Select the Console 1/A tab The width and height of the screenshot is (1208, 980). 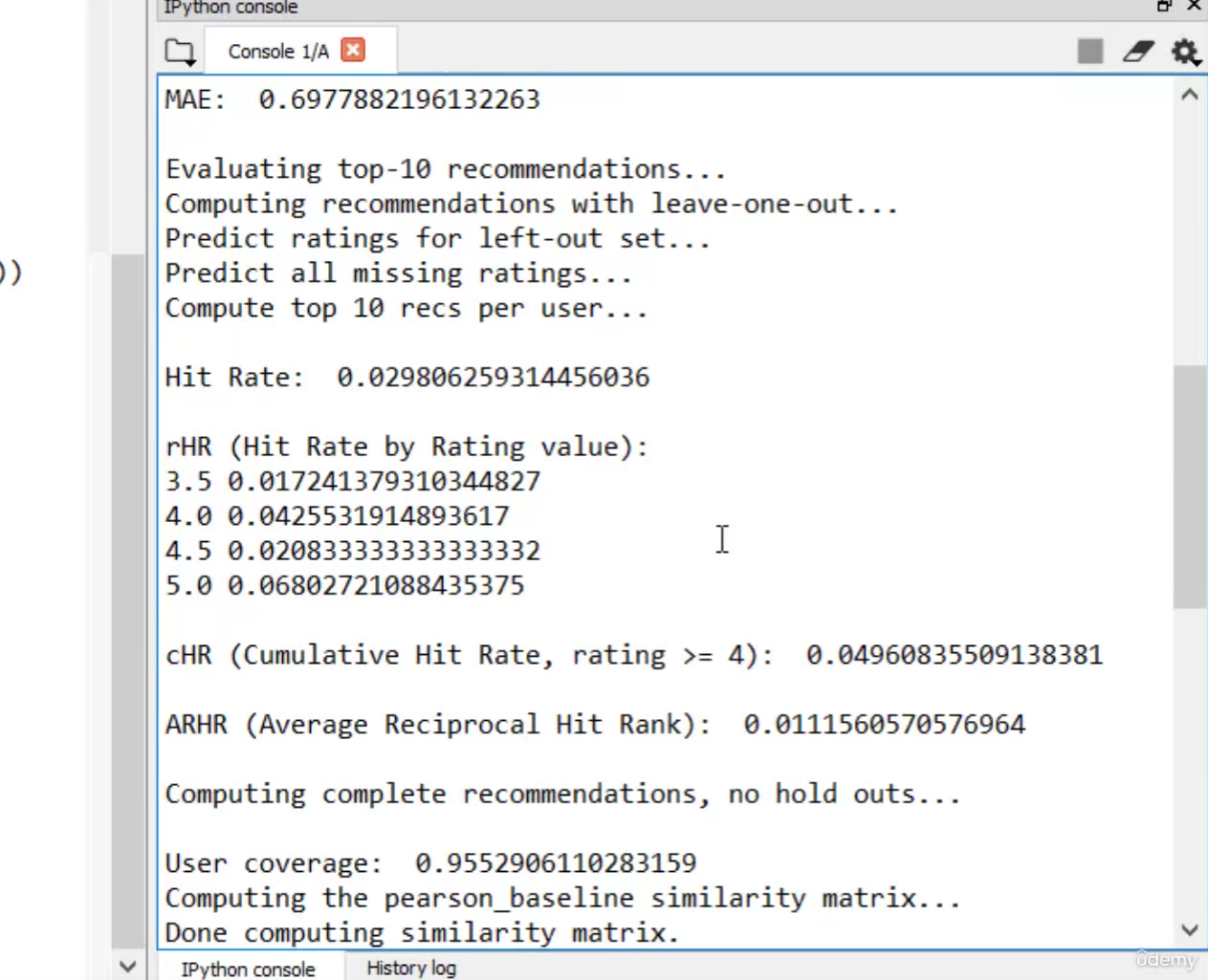pyautogui.click(x=277, y=52)
